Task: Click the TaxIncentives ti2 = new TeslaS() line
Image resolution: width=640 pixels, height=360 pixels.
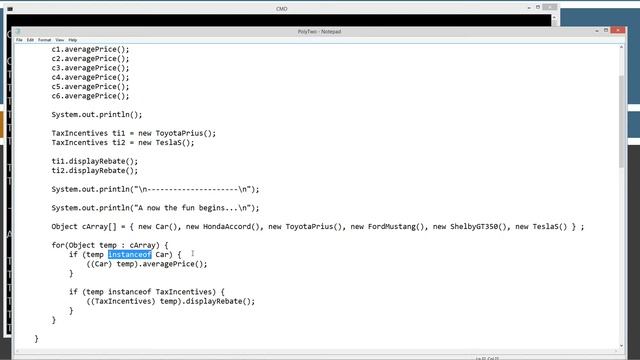Action: tap(123, 143)
